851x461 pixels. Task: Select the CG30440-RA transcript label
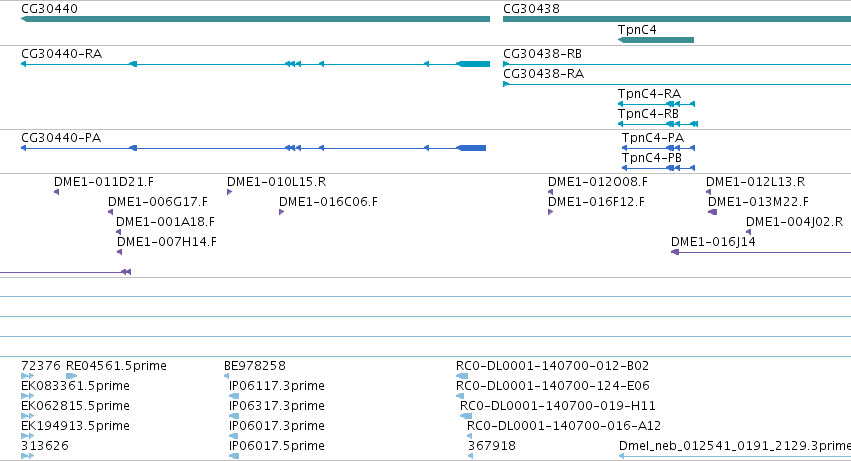click(61, 54)
